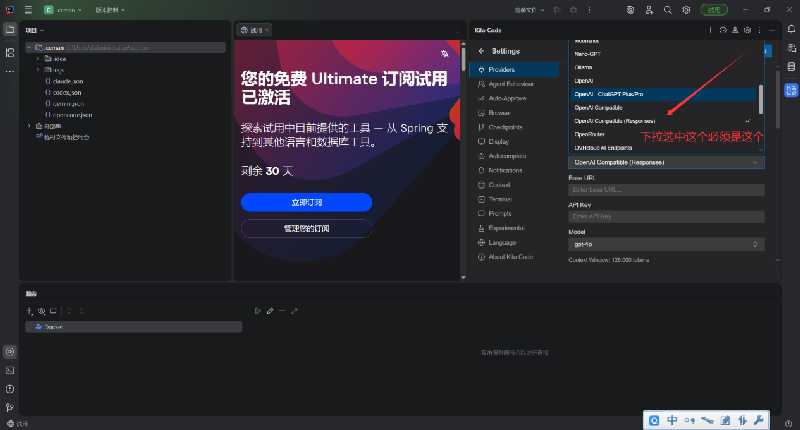Expand the External Libraries tree node
The image size is (800, 430).
click(29, 126)
